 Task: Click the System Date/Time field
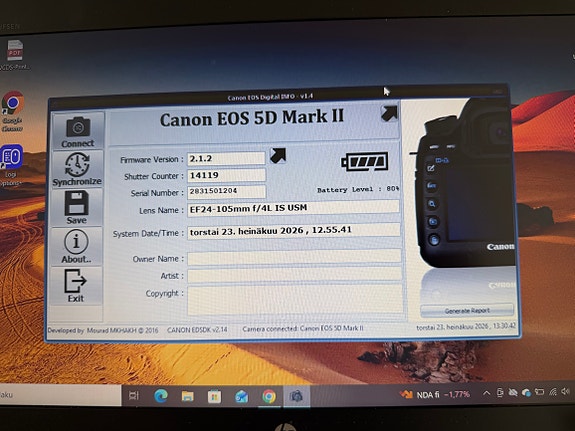coord(293,231)
